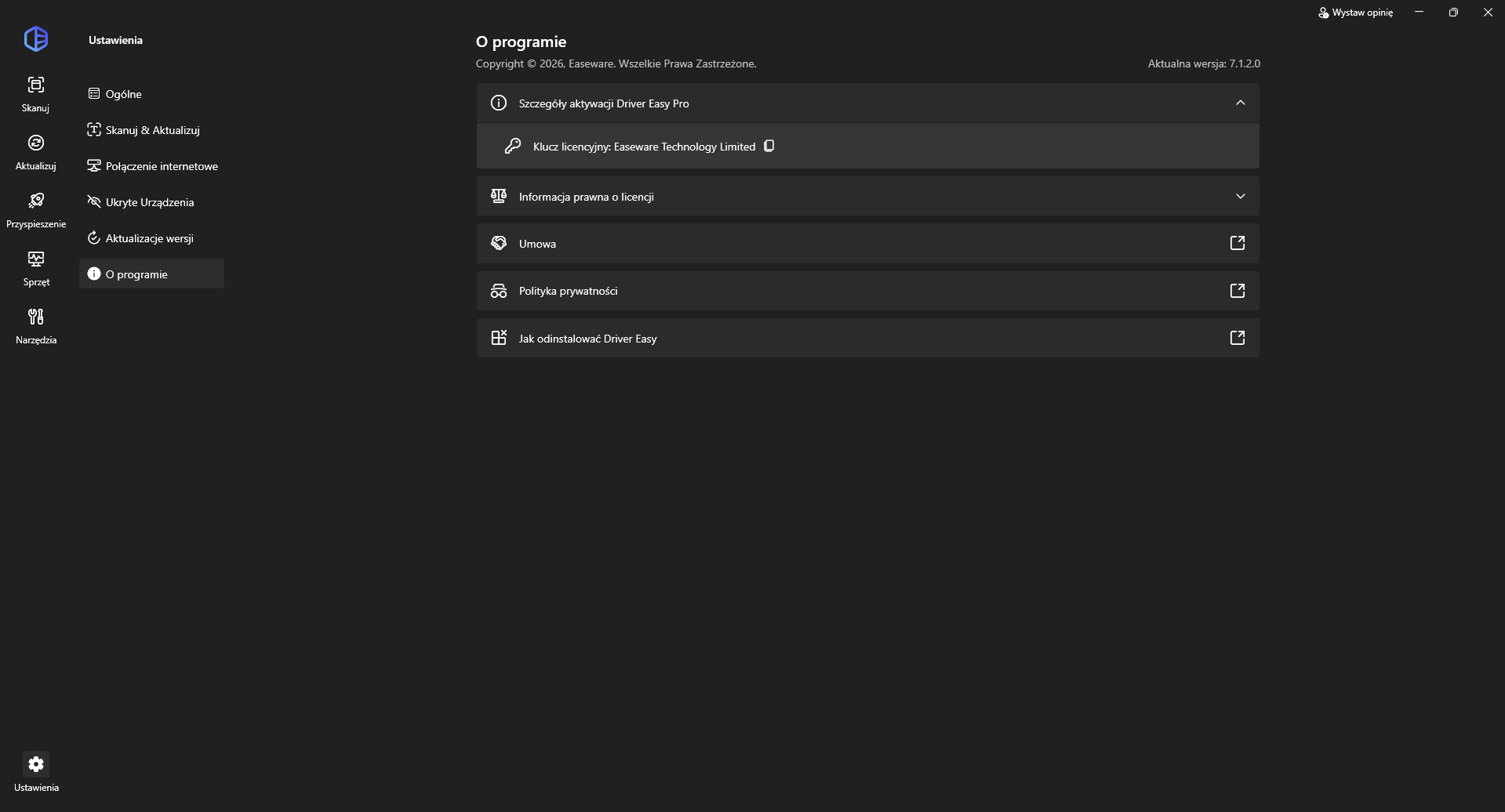The height and width of the screenshot is (812, 1505).
Task: Open the Skanuj scan view
Action: pyautogui.click(x=35, y=94)
